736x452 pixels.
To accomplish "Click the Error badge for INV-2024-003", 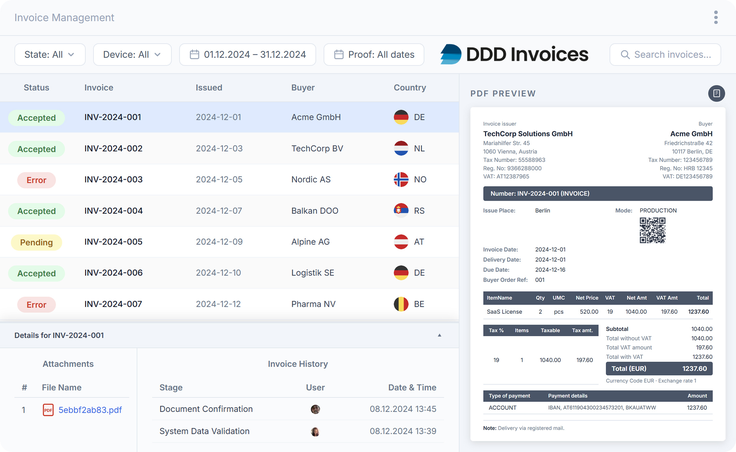I will pos(36,180).
